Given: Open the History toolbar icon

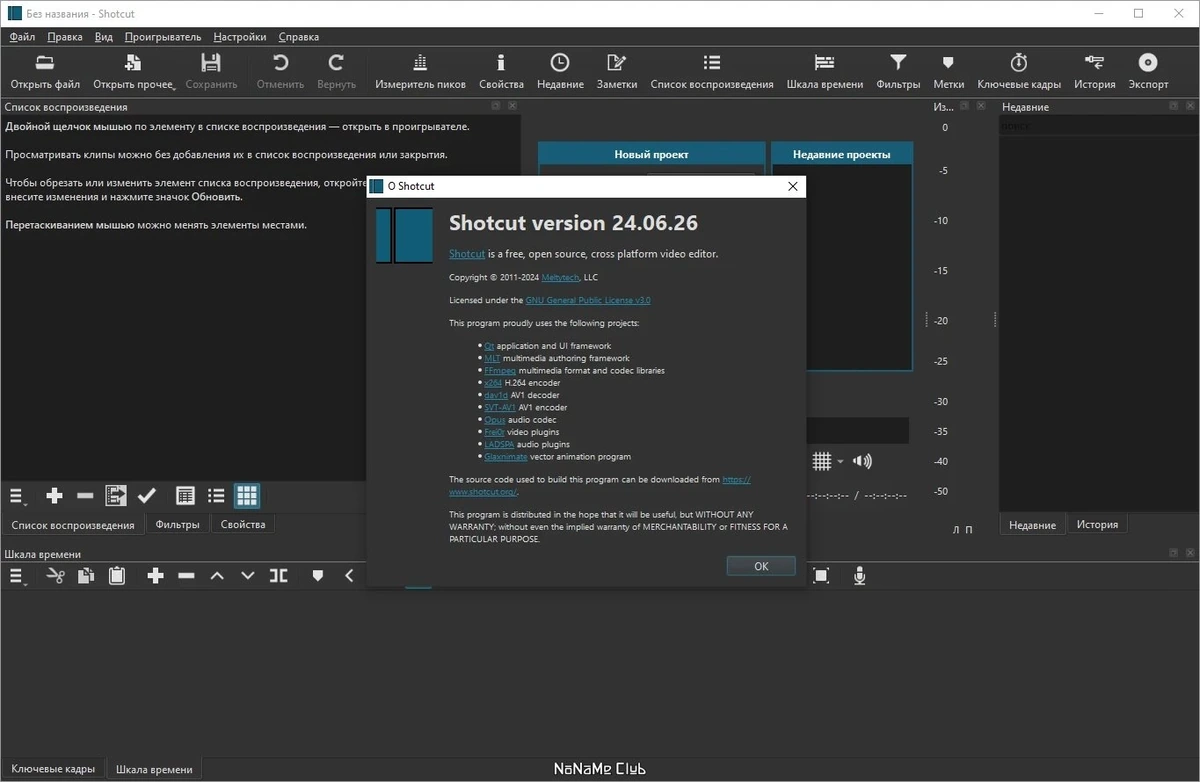Looking at the screenshot, I should (1095, 63).
